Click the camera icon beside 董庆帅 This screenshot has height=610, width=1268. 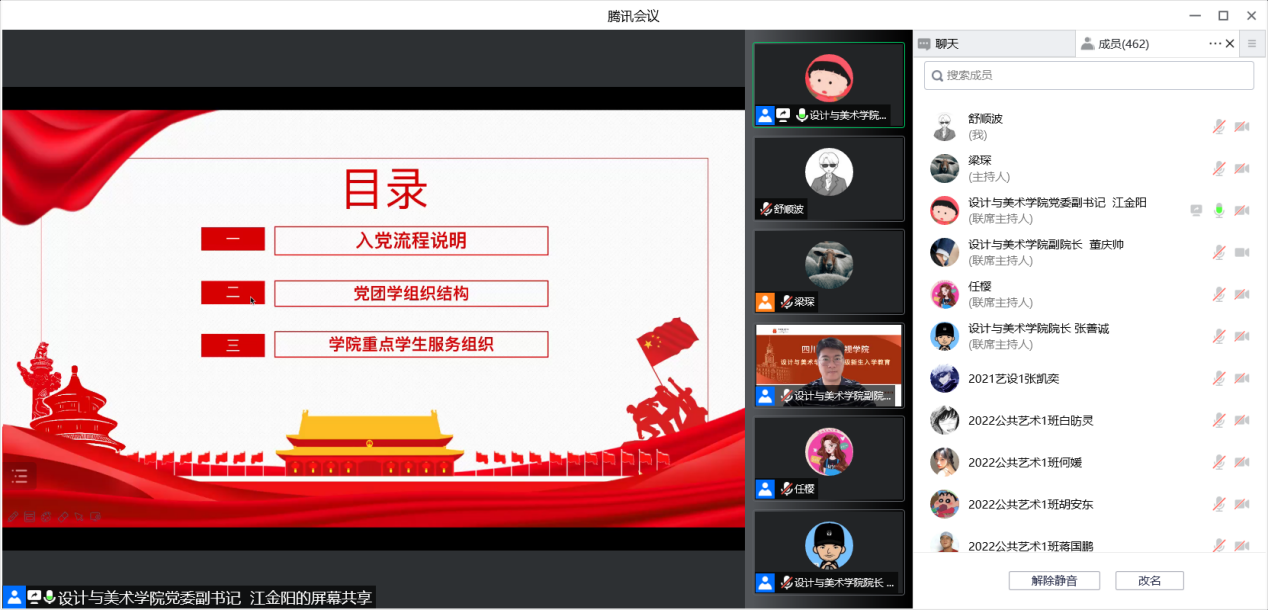pos(1241,252)
